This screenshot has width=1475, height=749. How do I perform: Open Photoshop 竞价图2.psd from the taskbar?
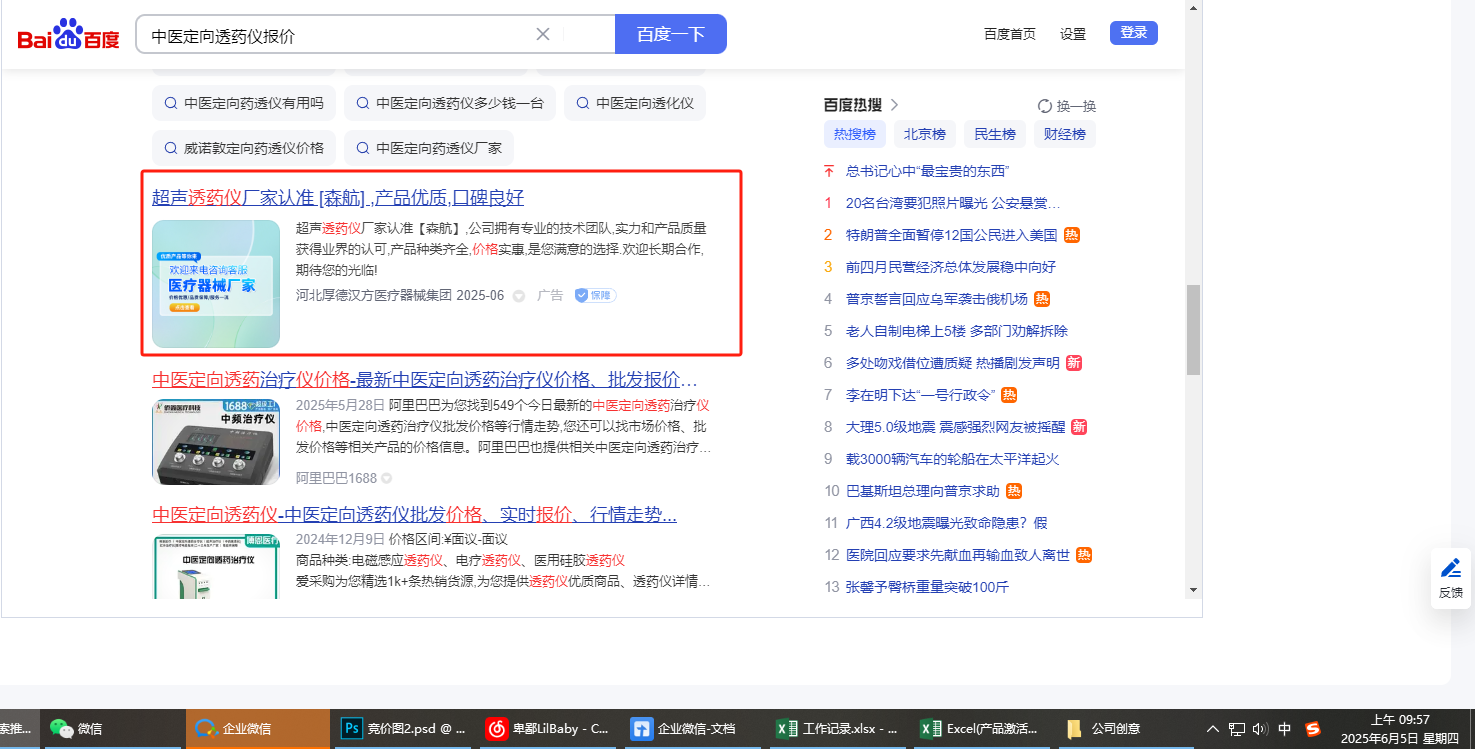403,728
